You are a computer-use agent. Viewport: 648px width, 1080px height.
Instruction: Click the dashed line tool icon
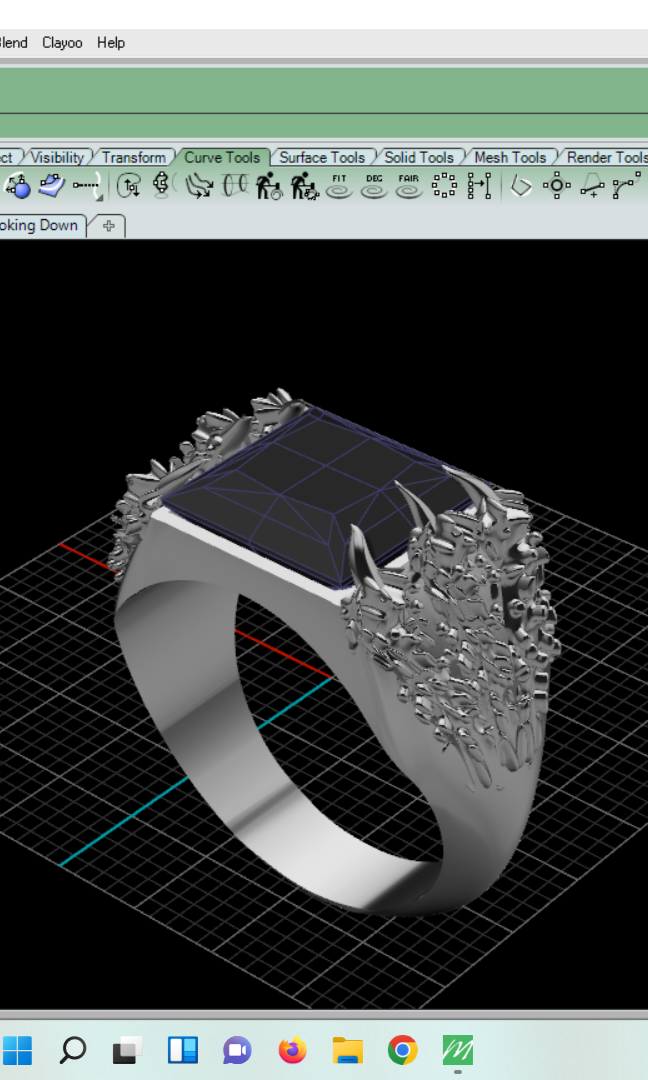tap(88, 185)
